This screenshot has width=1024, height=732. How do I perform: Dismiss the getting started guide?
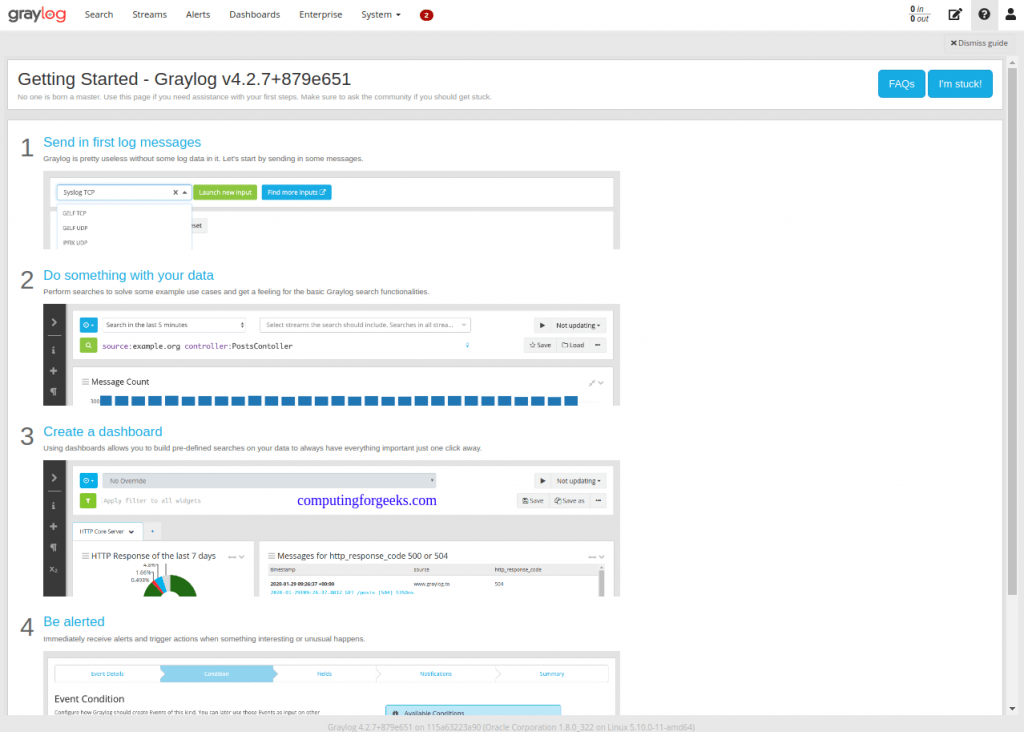(x=977, y=42)
